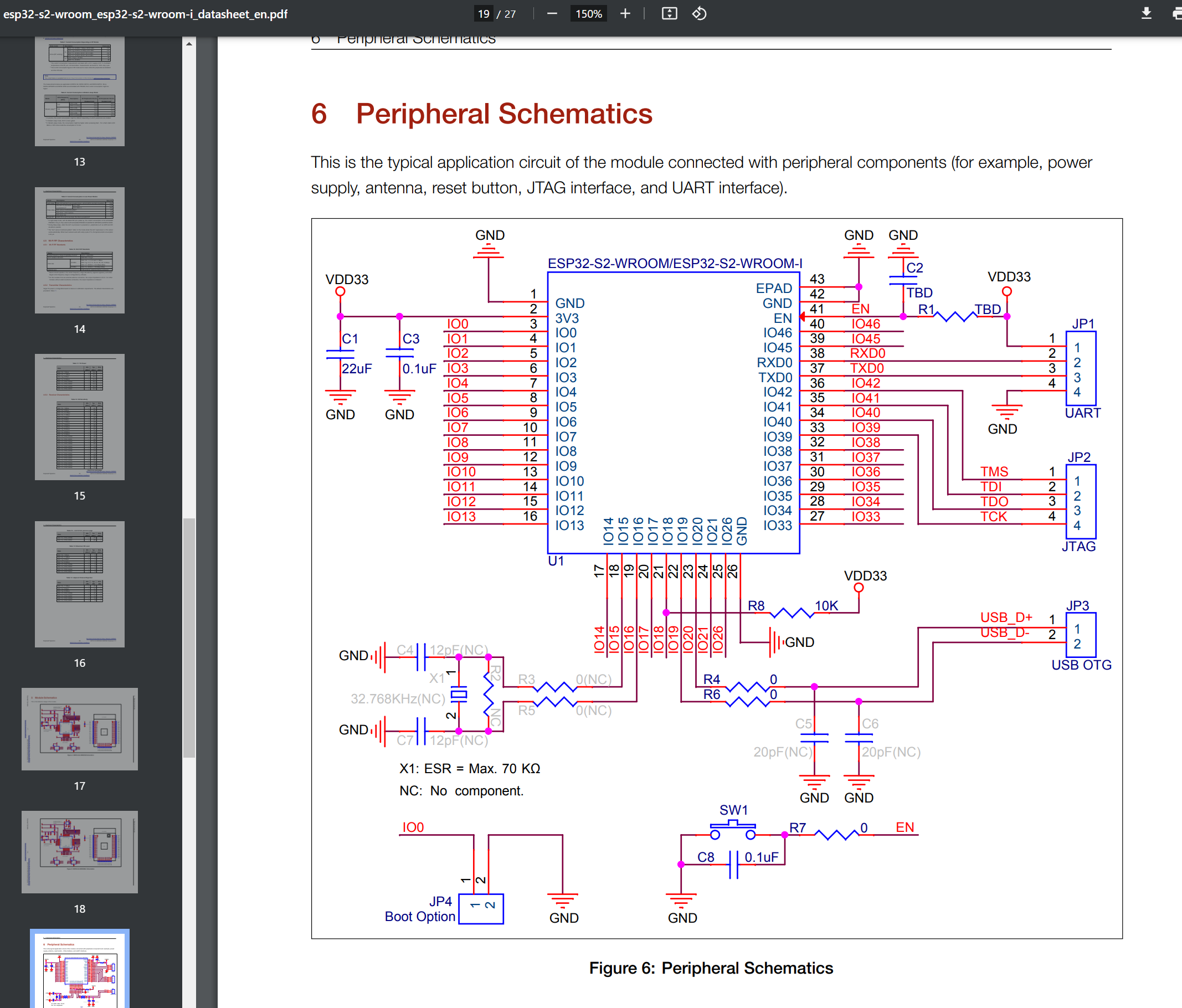Click the Figure 6 caption text
The height and width of the screenshot is (1008, 1182).
coord(711,968)
